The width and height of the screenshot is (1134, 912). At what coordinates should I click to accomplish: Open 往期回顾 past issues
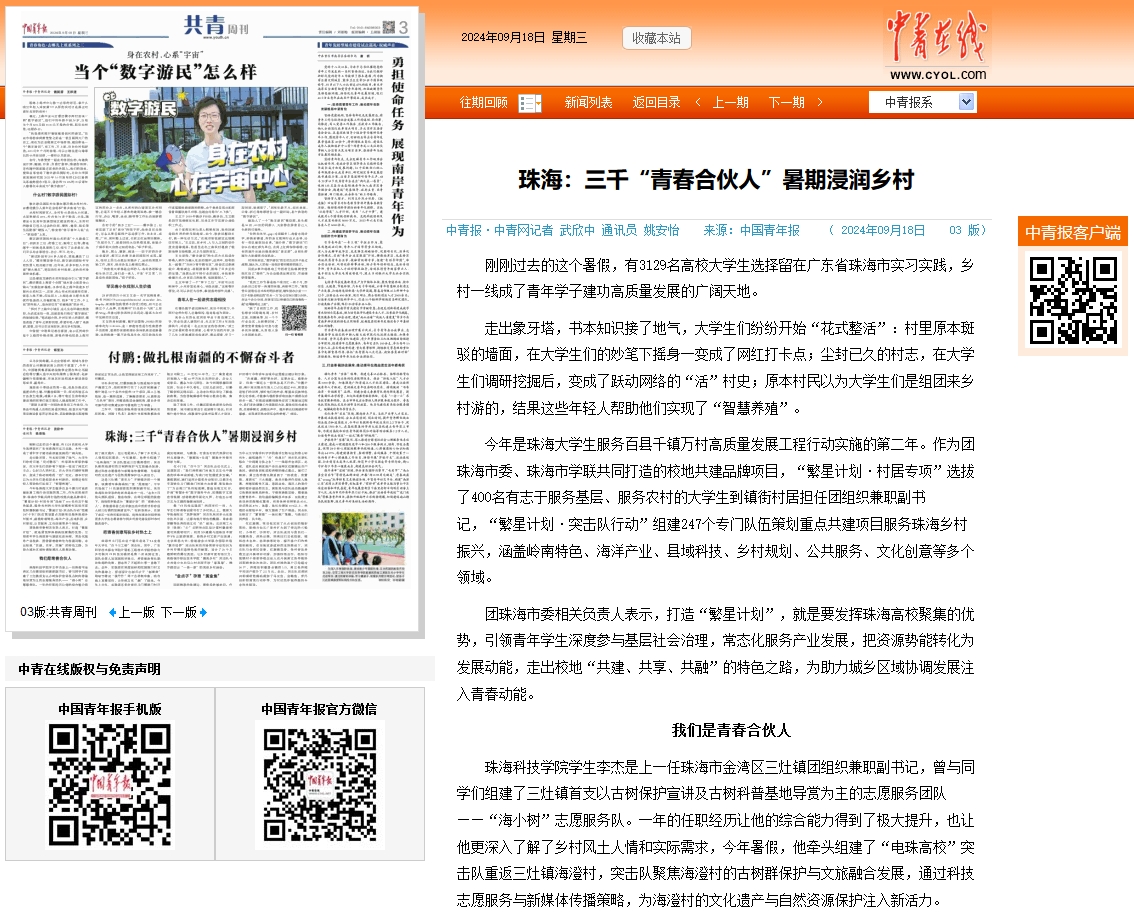(483, 103)
